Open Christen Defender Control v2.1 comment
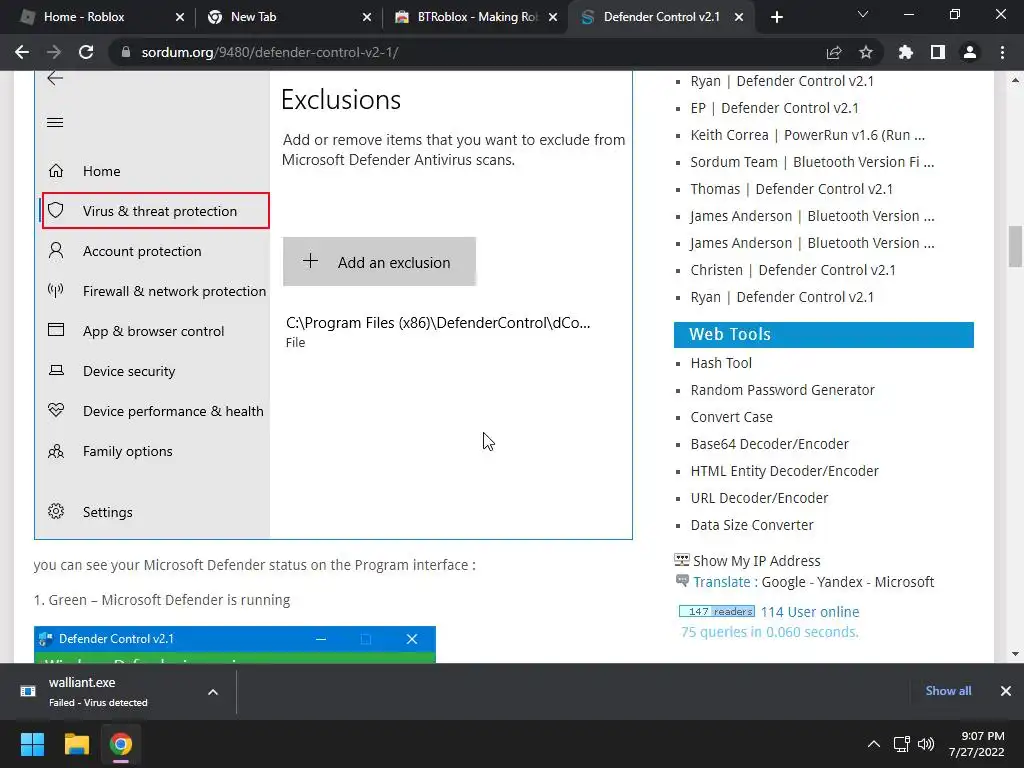 tap(793, 270)
